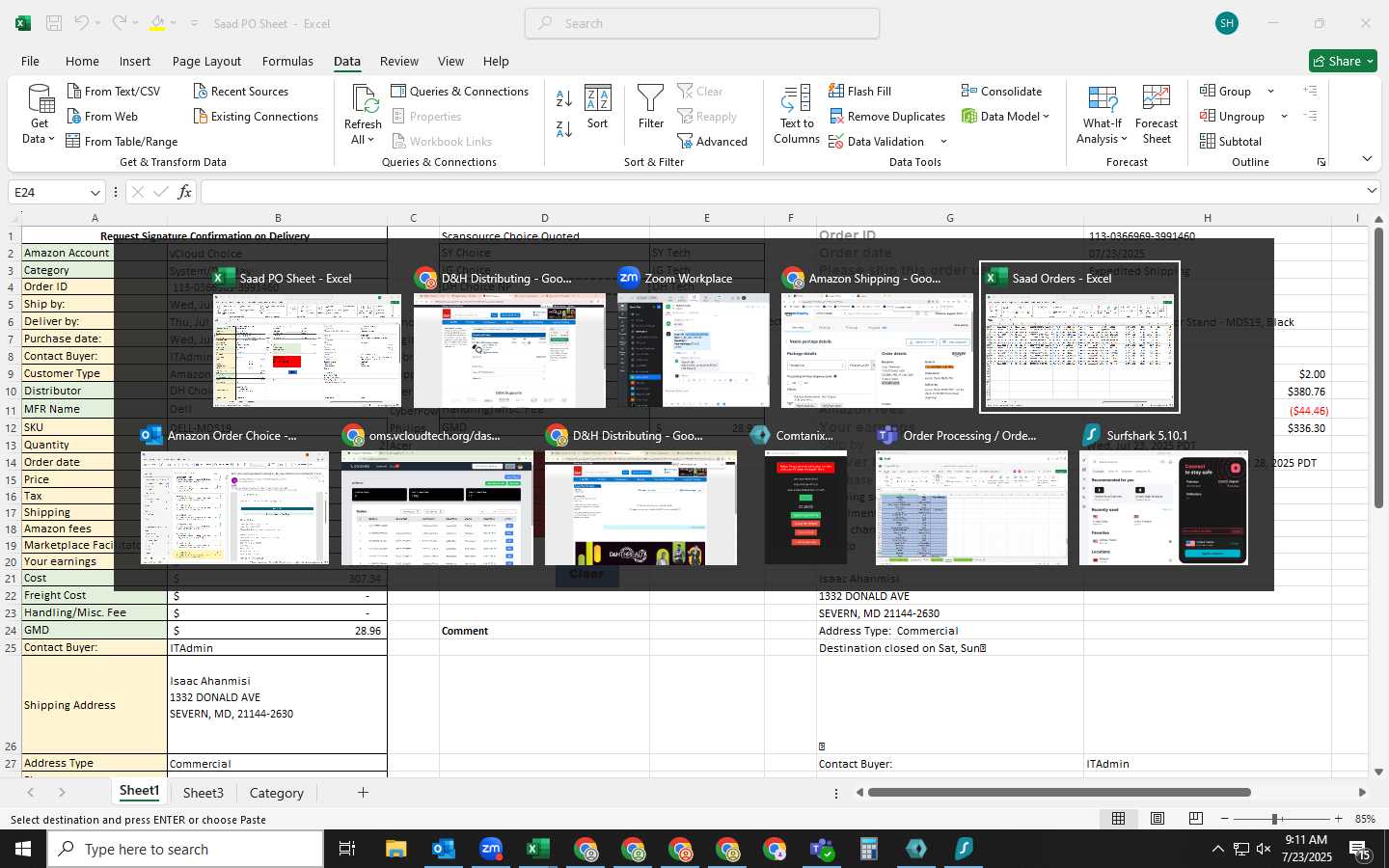
Task: Expand the Group dropdown arrow
Action: pos(1270,91)
